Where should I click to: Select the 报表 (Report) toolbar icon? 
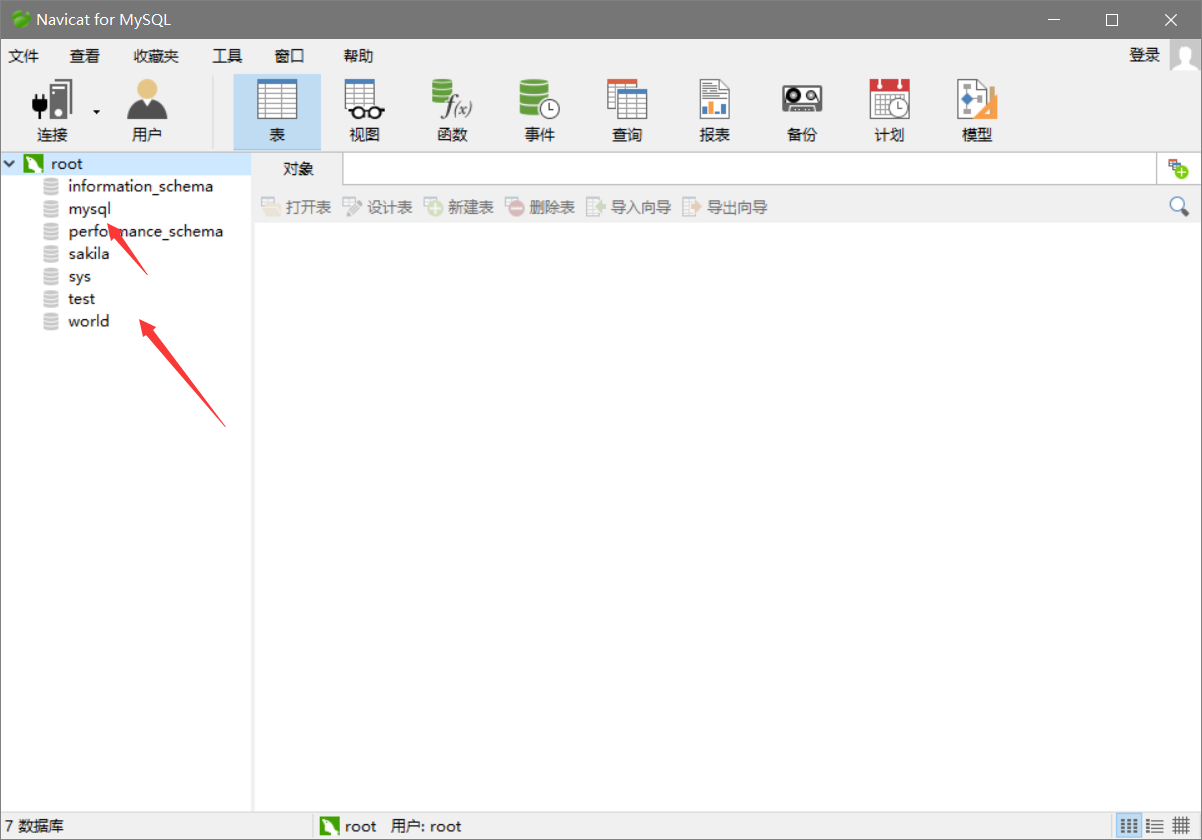point(715,111)
